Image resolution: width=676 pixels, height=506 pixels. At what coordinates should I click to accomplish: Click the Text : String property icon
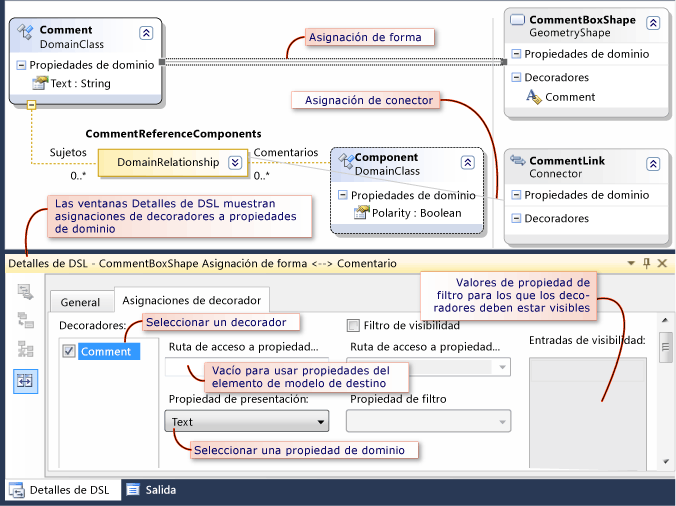coord(40,83)
